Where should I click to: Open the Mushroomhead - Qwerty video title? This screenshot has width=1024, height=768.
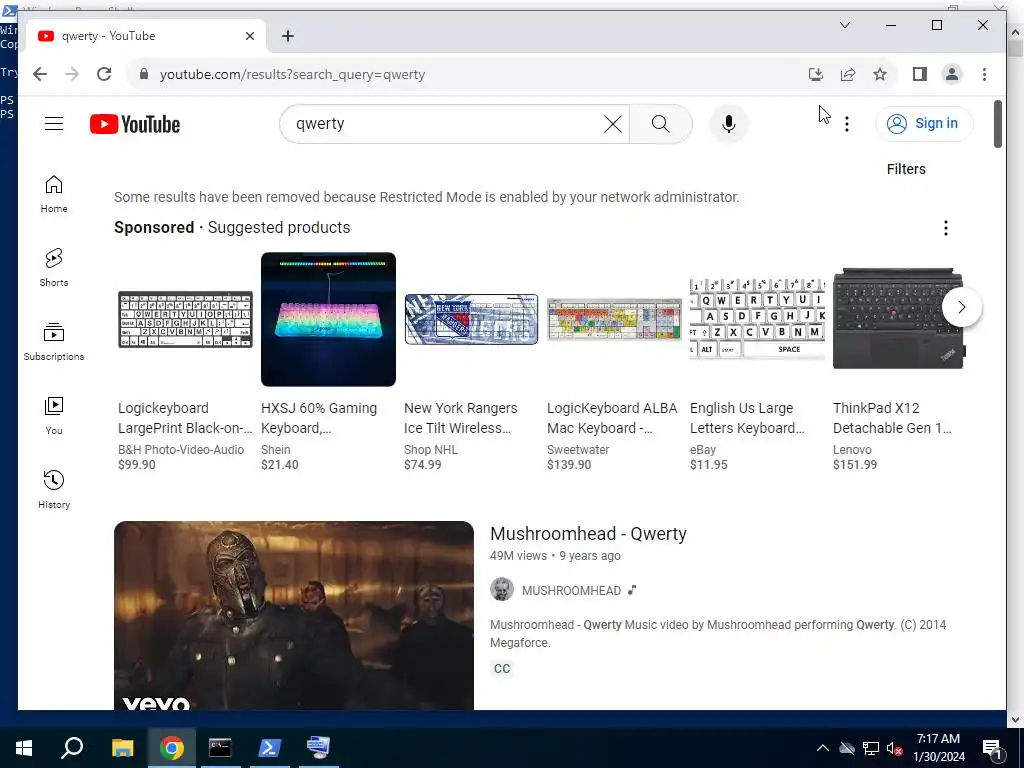(588, 534)
